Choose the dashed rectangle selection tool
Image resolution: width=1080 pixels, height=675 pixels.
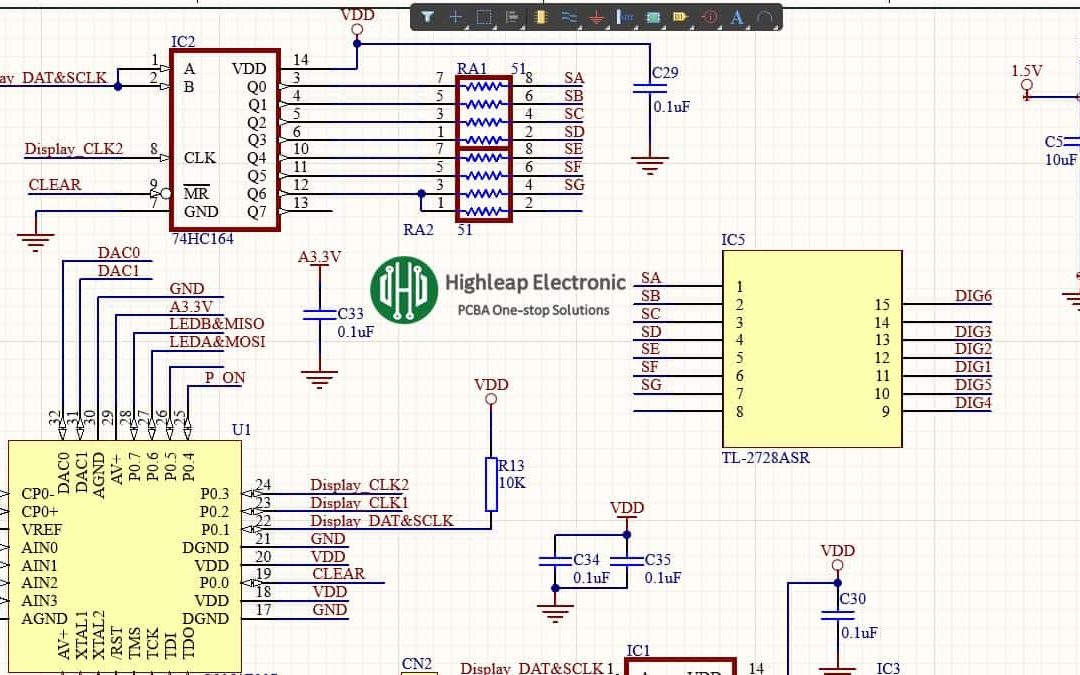click(x=484, y=17)
